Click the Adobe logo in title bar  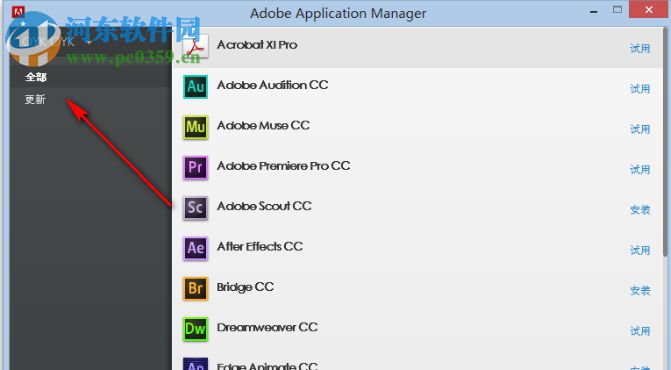[x=18, y=12]
